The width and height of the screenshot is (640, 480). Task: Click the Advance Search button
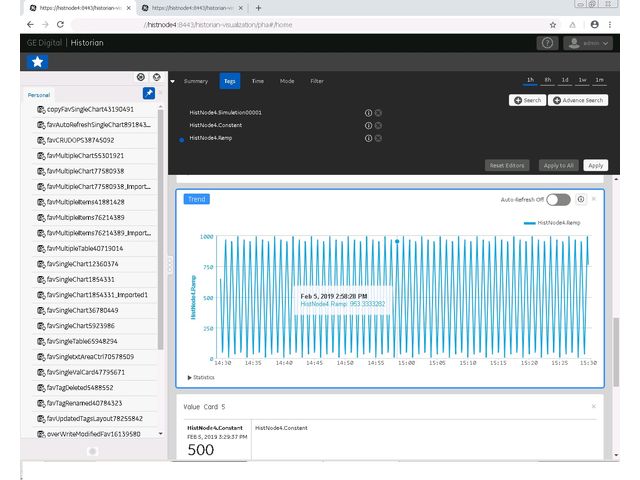pyautogui.click(x=577, y=100)
